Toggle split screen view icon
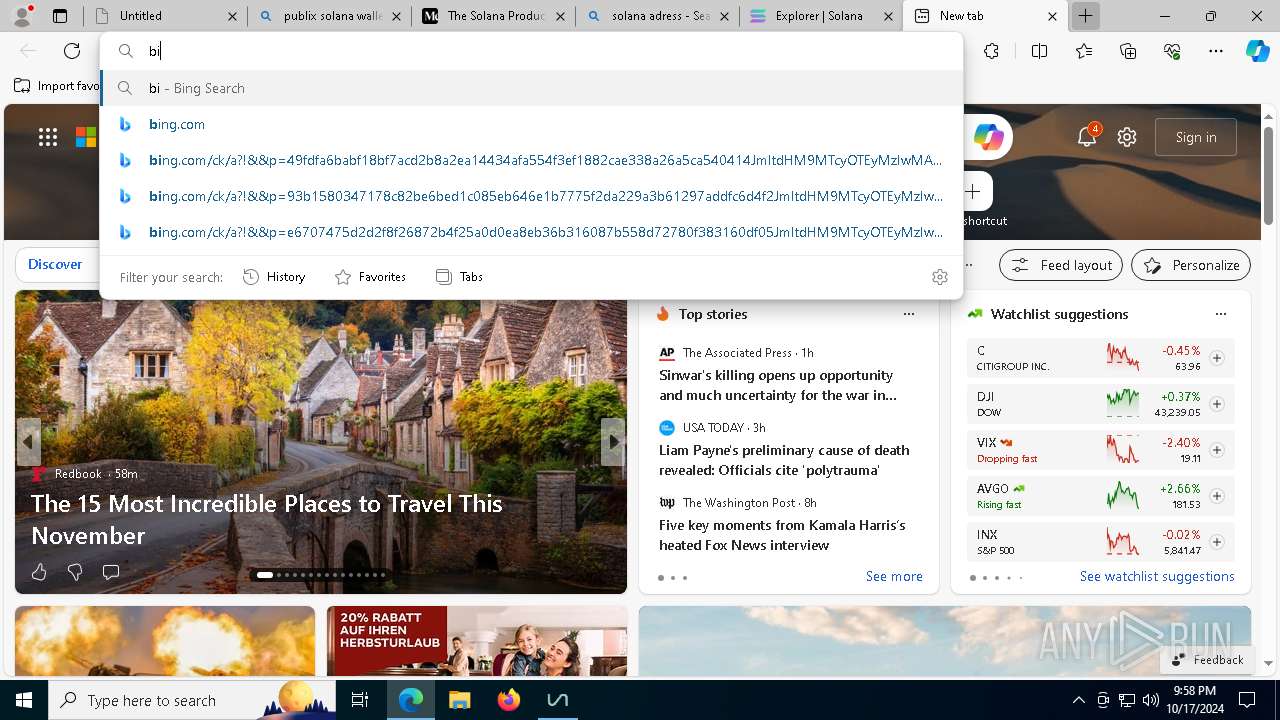This screenshot has height=720, width=1280. click(1039, 51)
